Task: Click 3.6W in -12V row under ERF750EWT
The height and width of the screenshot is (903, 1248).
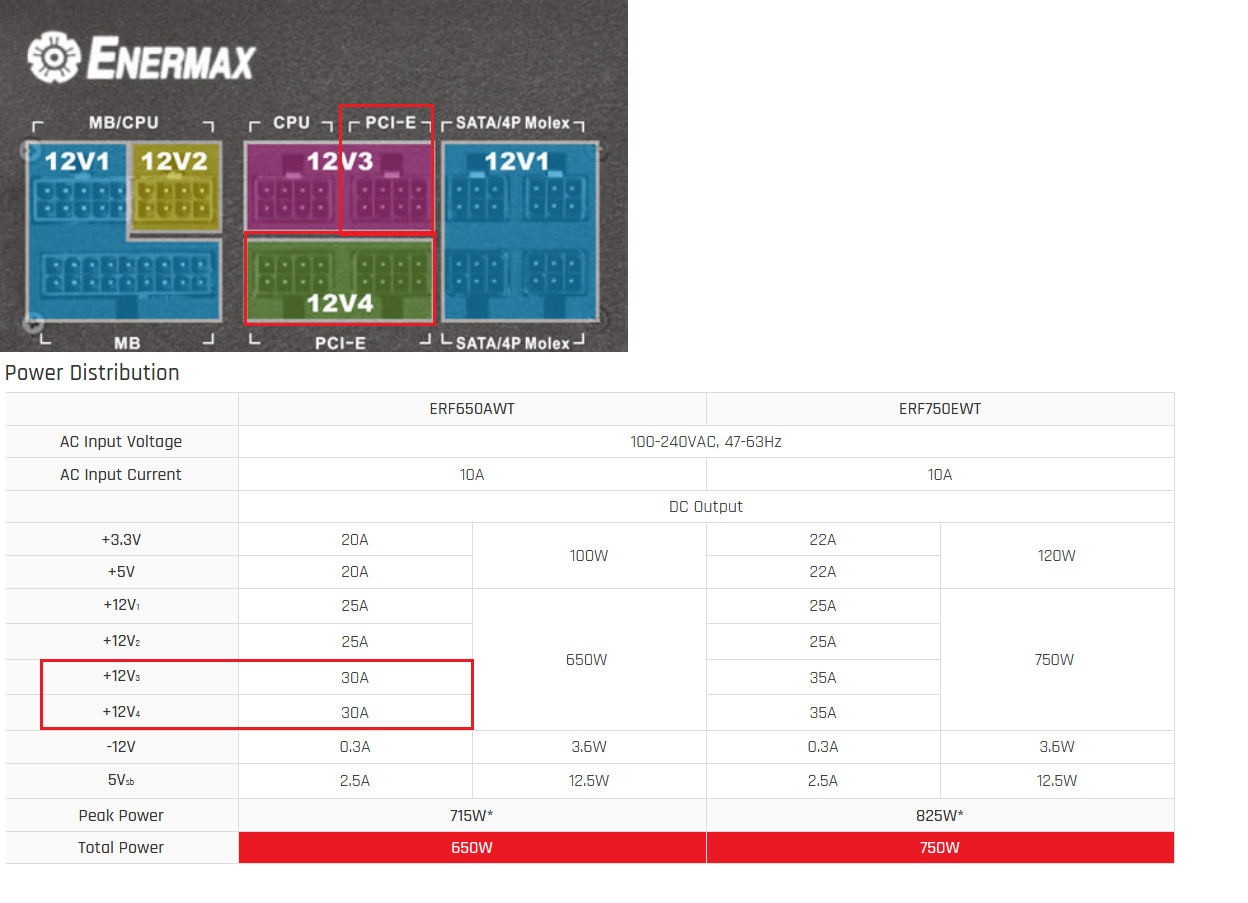Action: [1057, 747]
